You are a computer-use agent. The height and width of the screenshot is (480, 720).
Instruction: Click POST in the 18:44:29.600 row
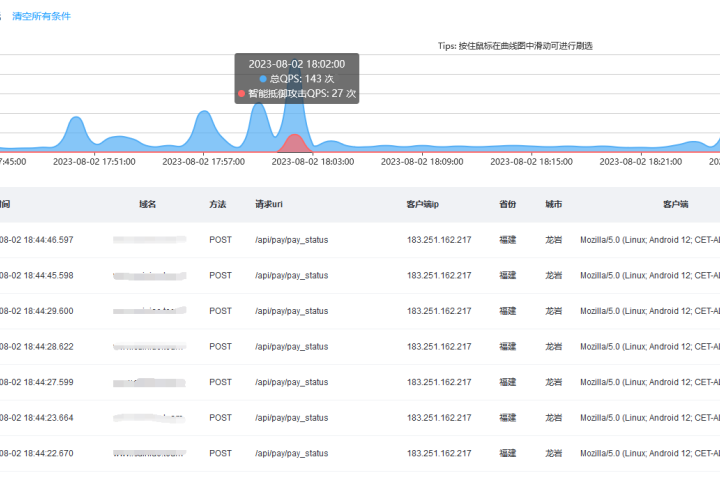tap(220, 311)
